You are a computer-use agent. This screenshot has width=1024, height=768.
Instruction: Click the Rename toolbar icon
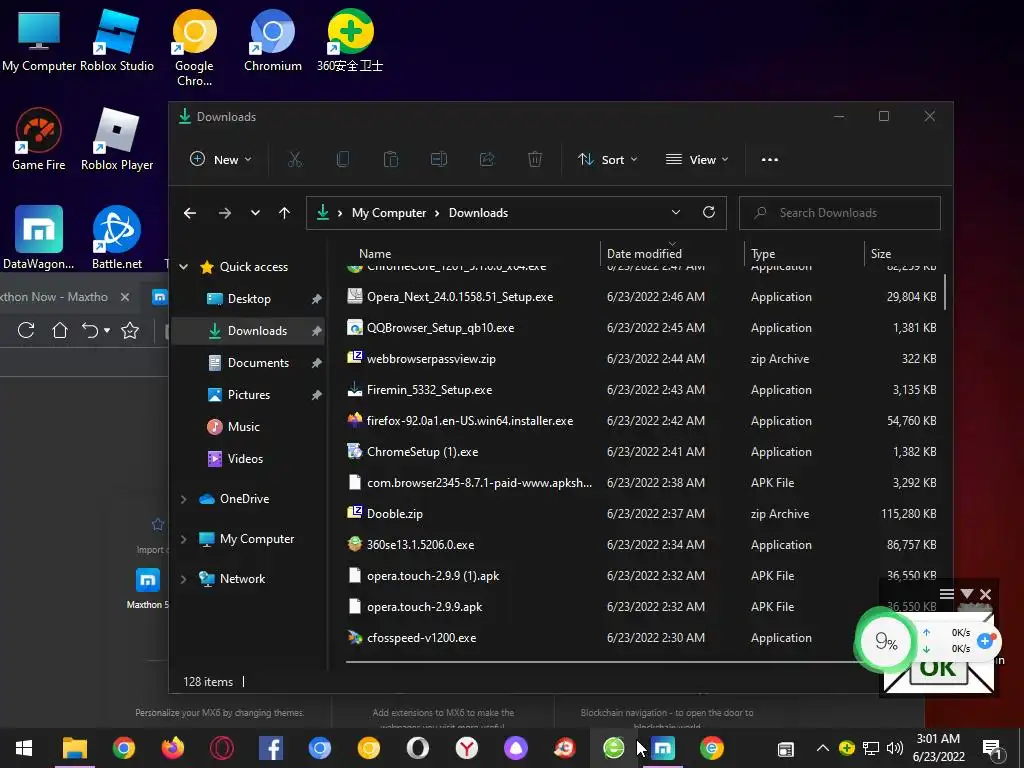coord(439,159)
